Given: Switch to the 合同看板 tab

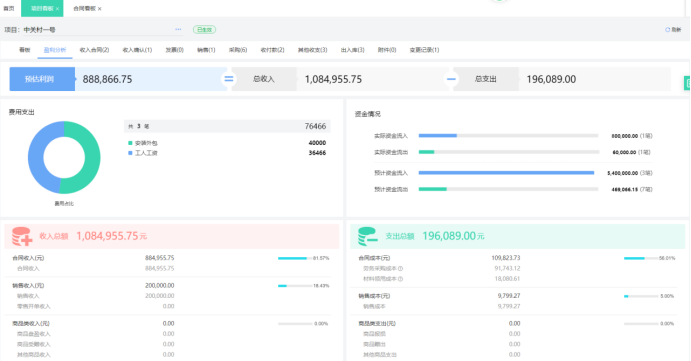Looking at the screenshot, I should pyautogui.click(x=85, y=8).
